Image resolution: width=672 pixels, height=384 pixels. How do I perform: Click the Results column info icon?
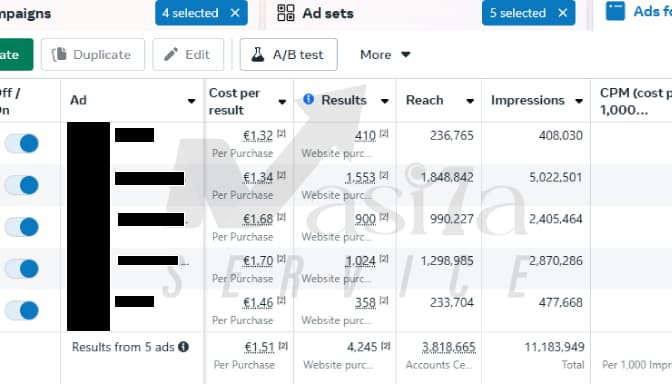tap(308, 99)
